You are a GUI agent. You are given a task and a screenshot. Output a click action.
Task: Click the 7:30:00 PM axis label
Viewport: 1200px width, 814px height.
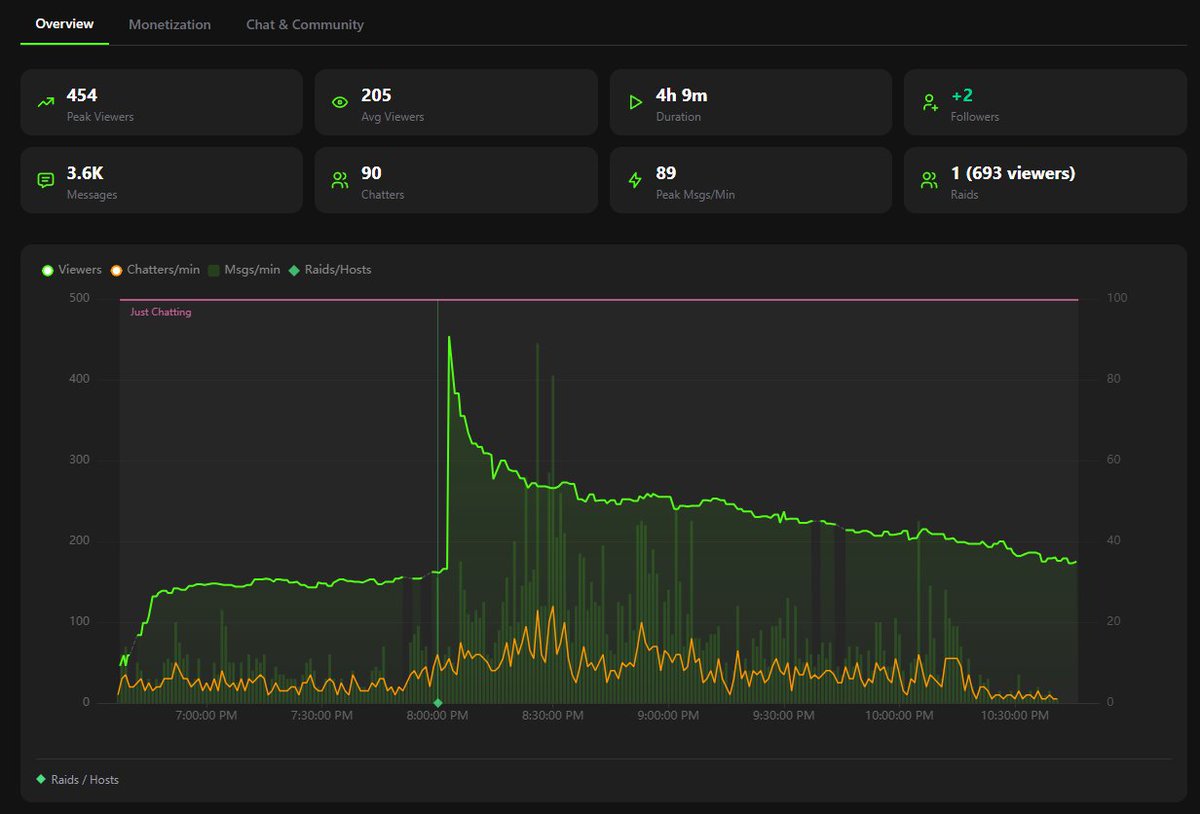point(321,716)
